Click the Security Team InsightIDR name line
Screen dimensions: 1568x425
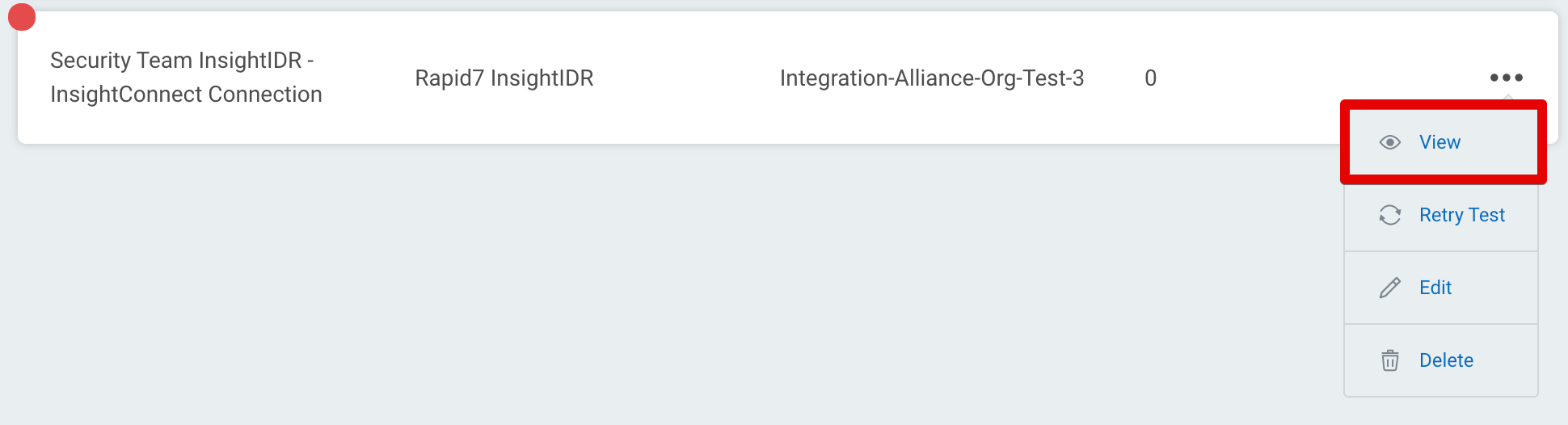pos(182,61)
